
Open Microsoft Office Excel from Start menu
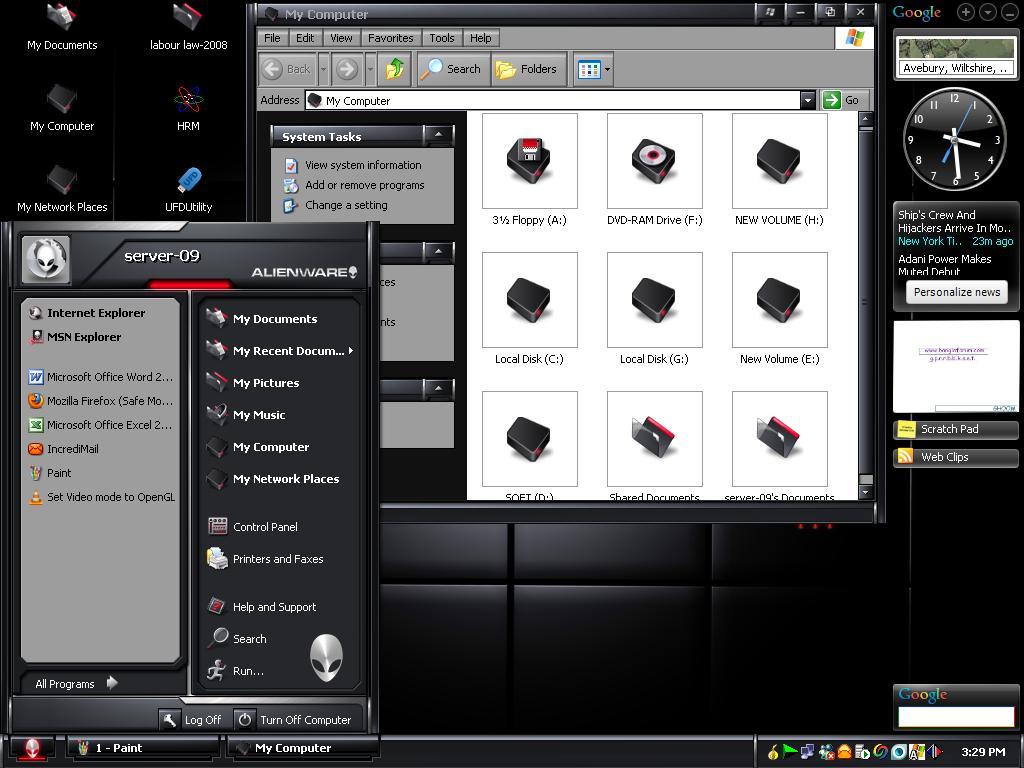(101, 425)
